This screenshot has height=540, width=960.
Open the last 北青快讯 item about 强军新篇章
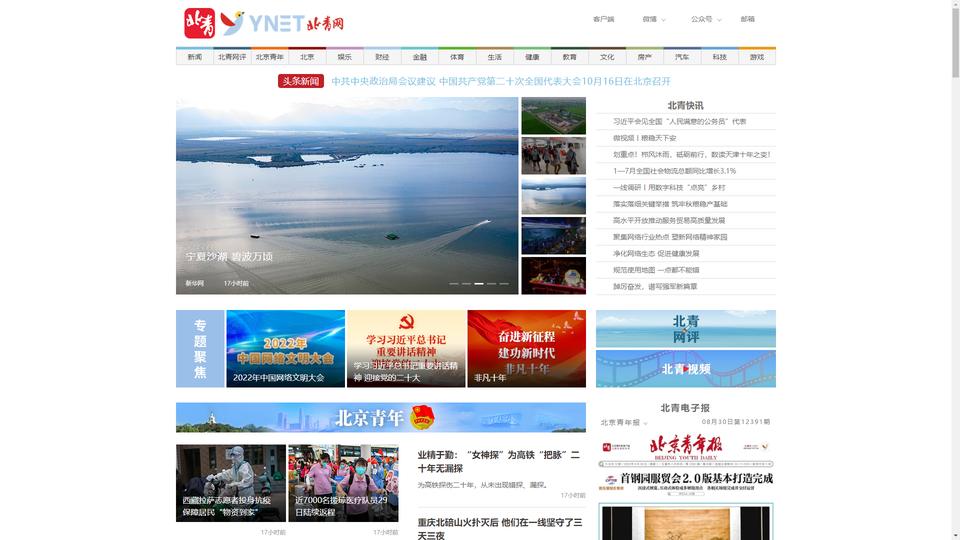coord(654,287)
